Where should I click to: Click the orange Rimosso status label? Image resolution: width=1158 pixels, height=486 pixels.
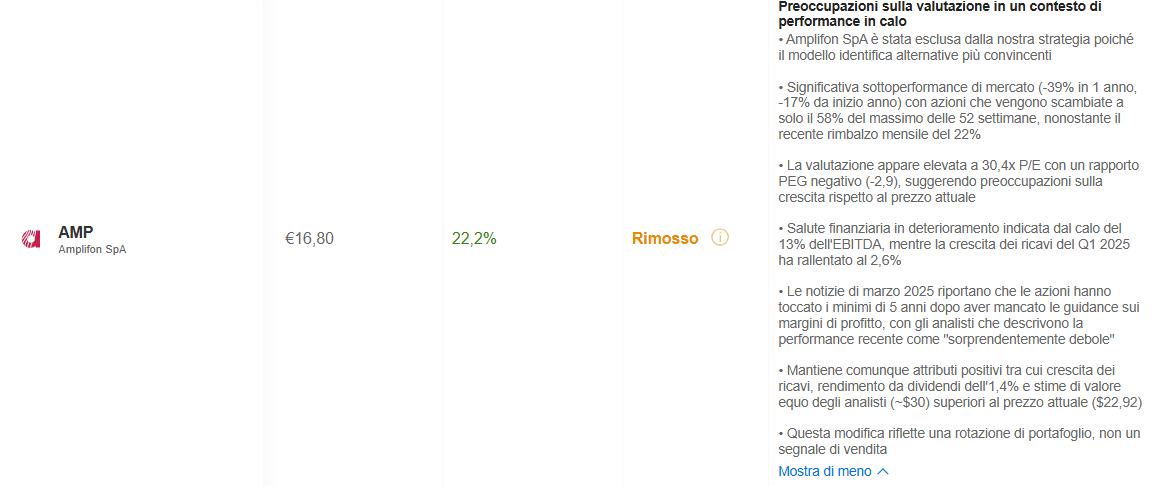(665, 239)
